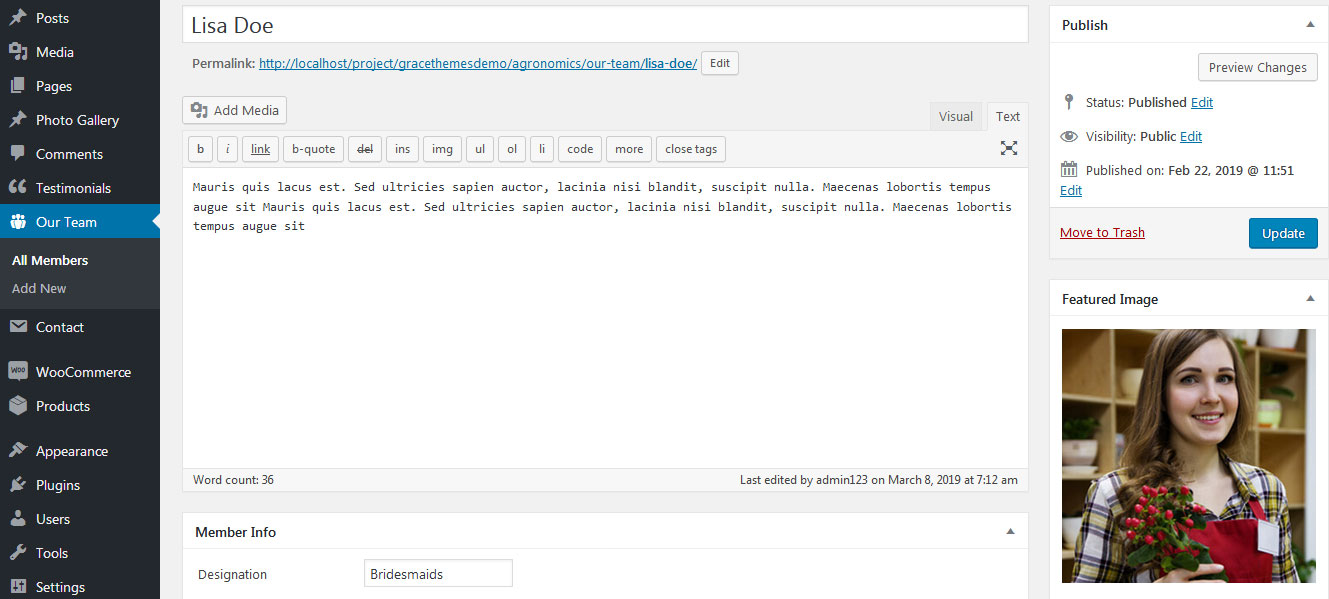Collapse the Publish panel
1329x599 pixels.
pos(1310,24)
